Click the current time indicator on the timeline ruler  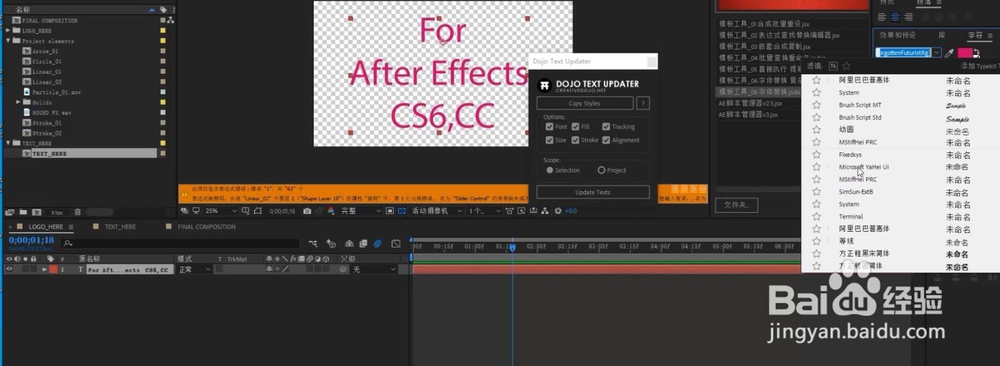[x=512, y=247]
